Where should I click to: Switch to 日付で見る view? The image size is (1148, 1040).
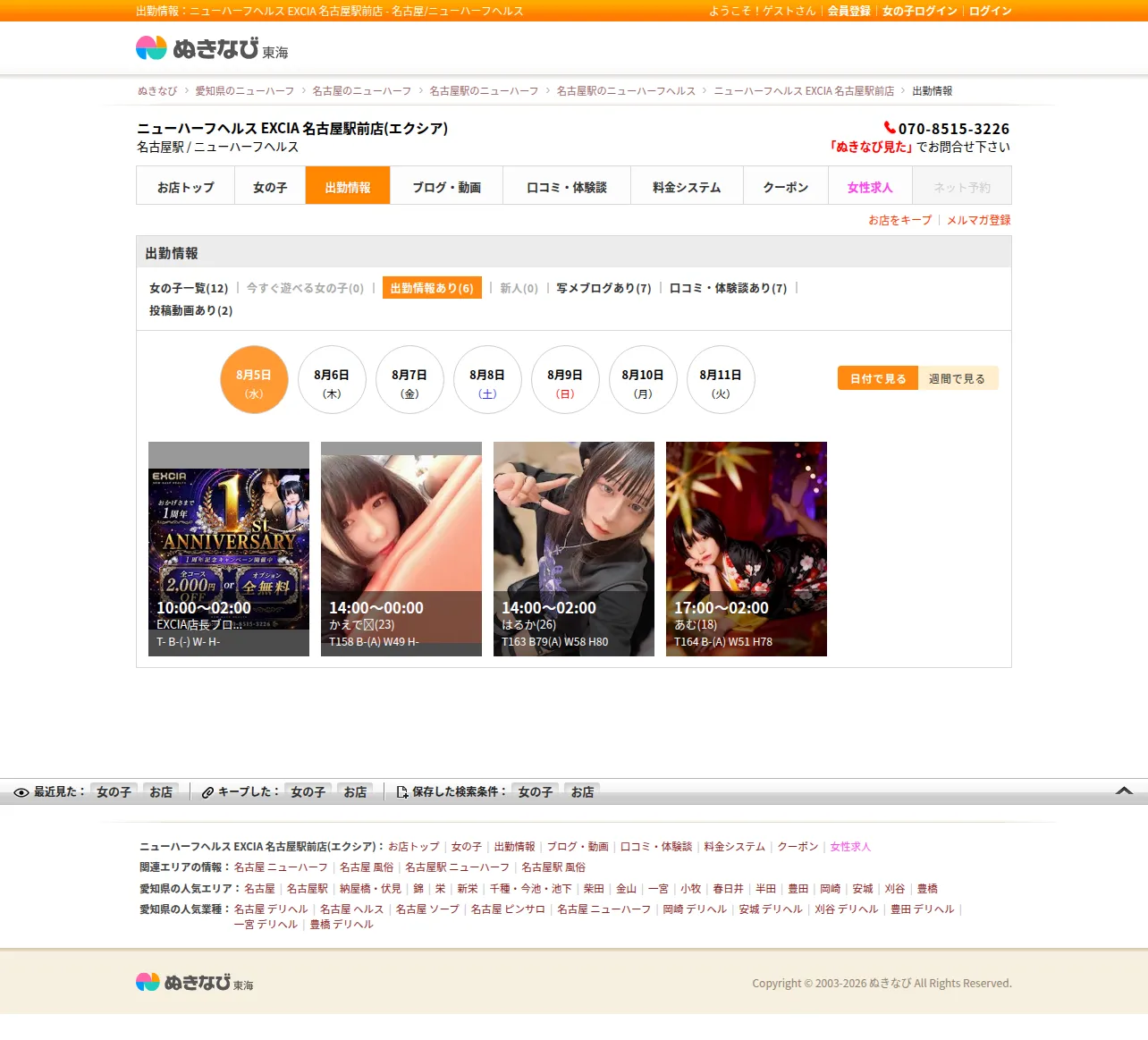[878, 378]
